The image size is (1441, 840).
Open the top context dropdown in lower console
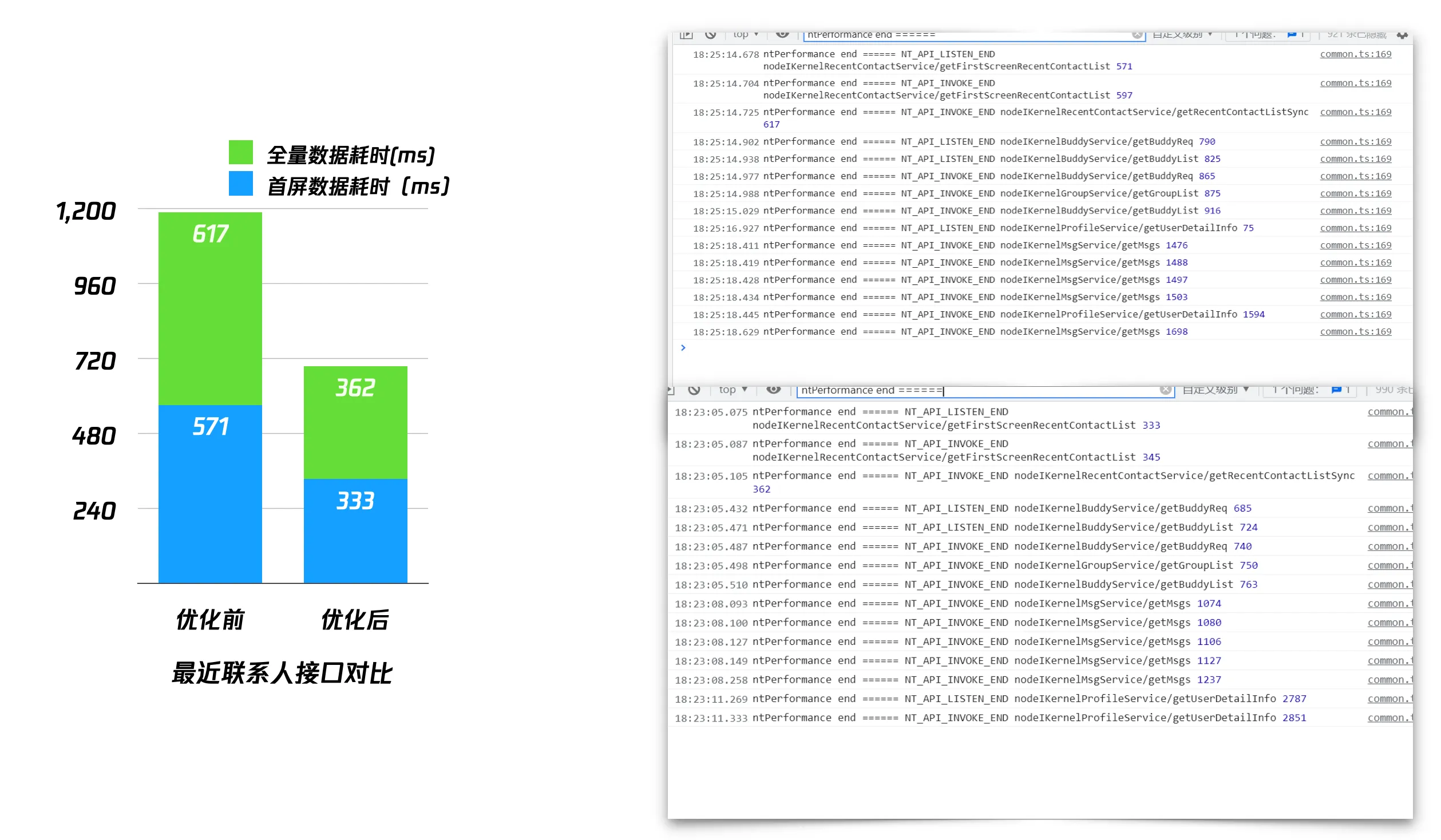point(733,390)
